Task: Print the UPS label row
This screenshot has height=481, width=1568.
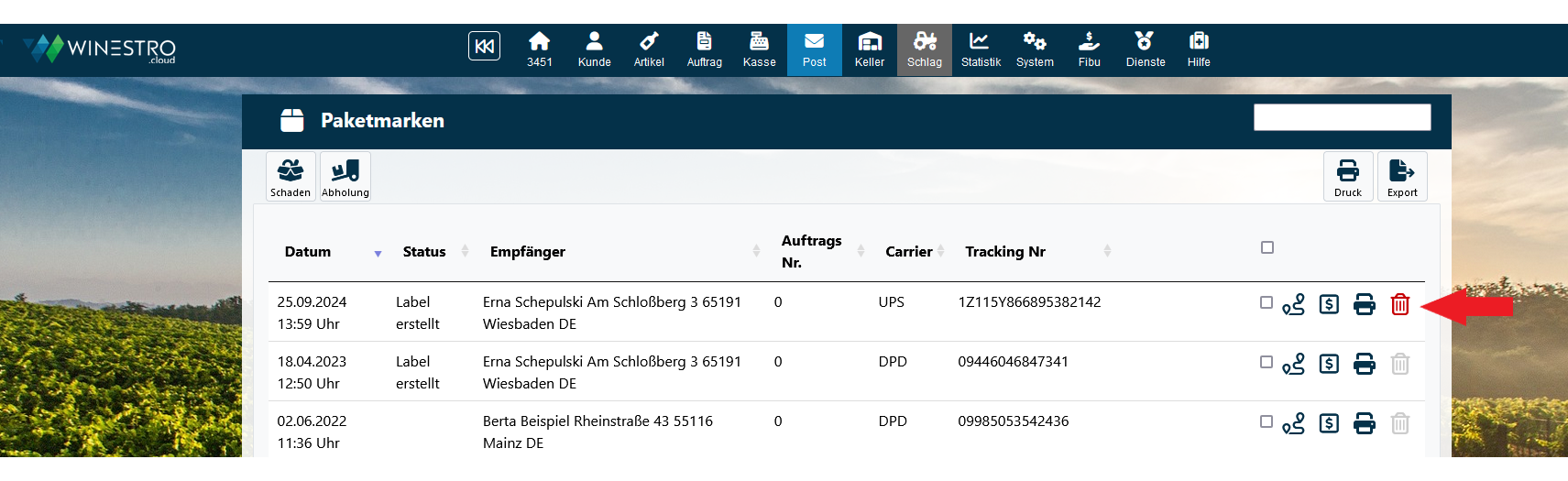Action: point(1364,304)
